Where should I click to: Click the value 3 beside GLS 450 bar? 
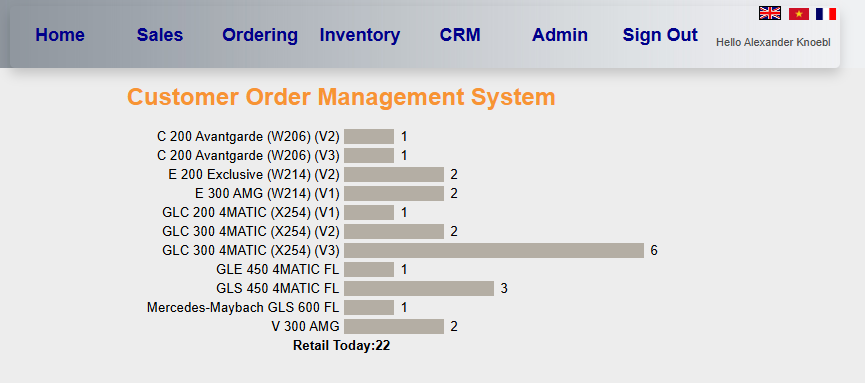(504, 289)
